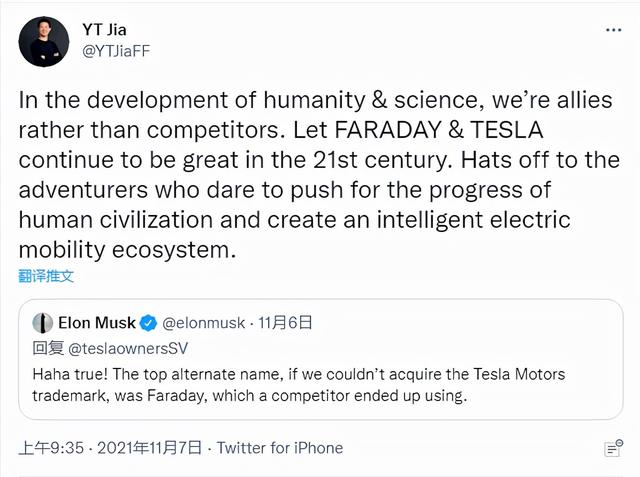
Task: Click the 回复 reply label in quoted tweet
Action: [x=48, y=348]
